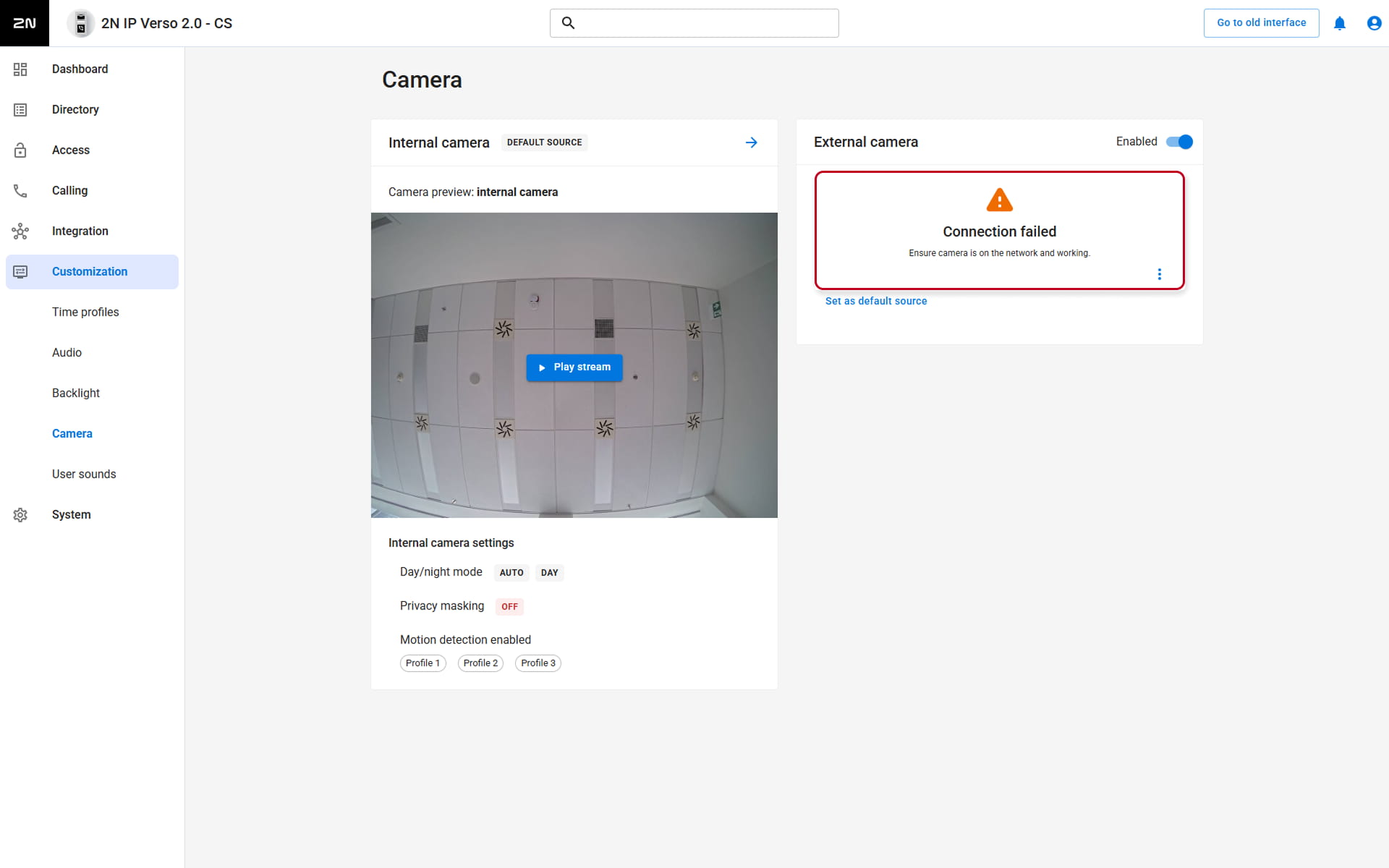Screen dimensions: 1389x868
Task: Click the Camera preview caption text
Action: click(473, 192)
